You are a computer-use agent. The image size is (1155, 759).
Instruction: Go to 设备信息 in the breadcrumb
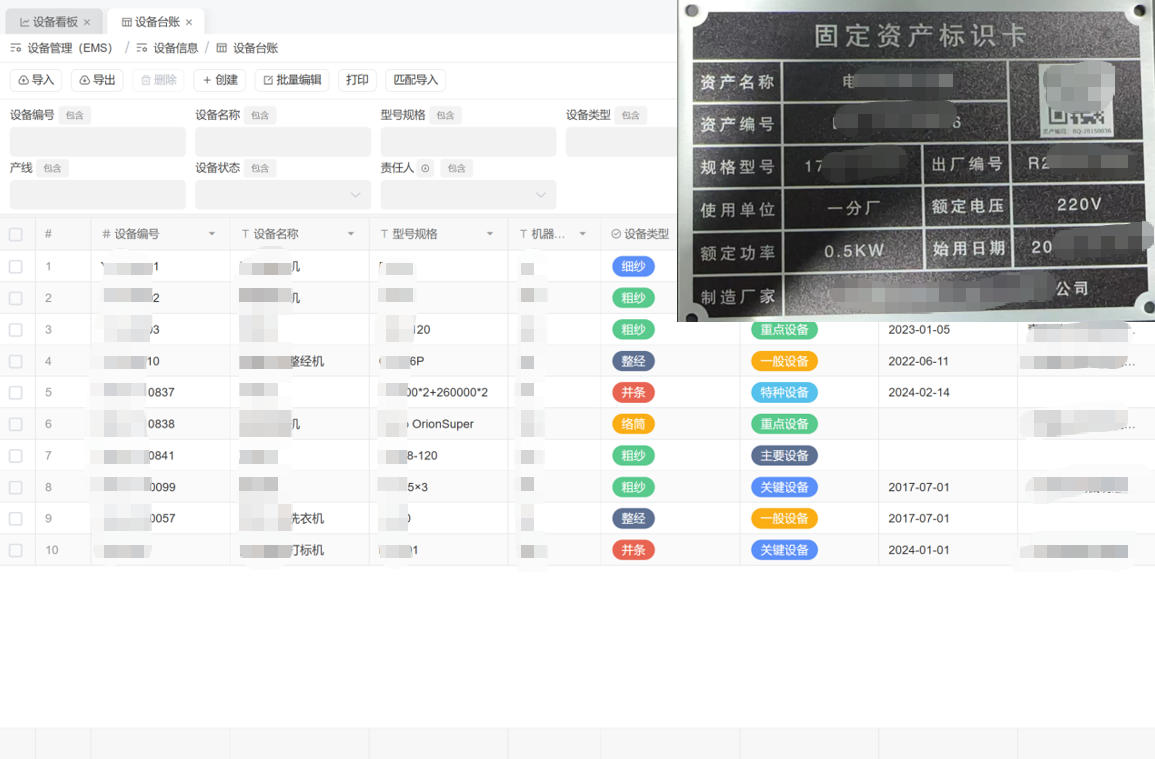coord(175,48)
